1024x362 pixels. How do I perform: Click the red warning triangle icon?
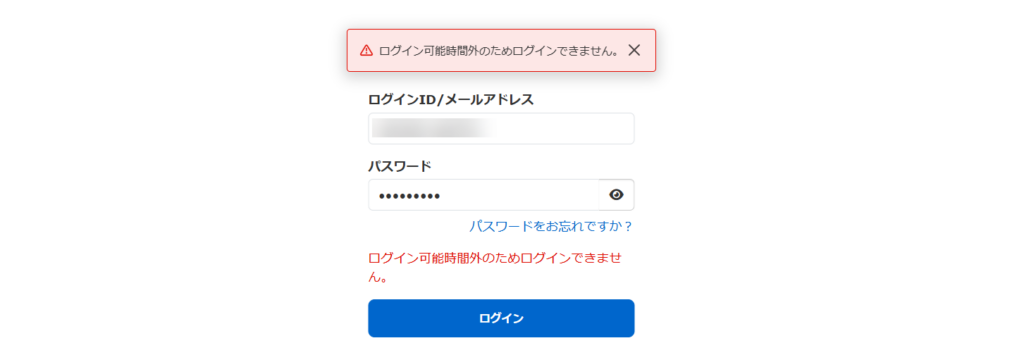(366, 50)
